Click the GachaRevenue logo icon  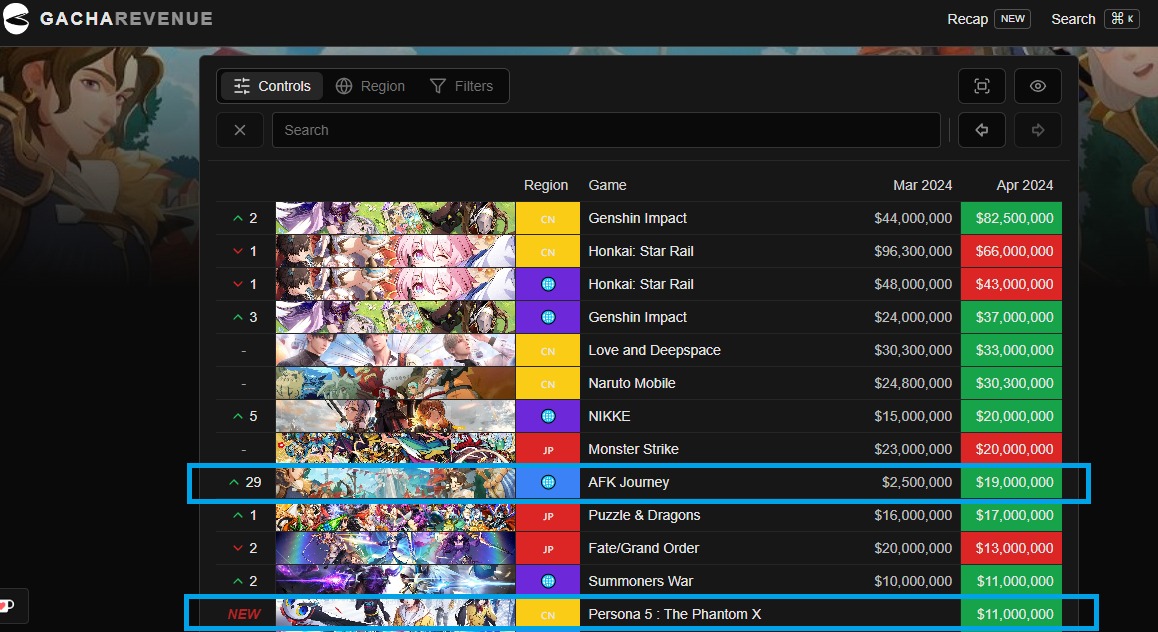point(17,19)
